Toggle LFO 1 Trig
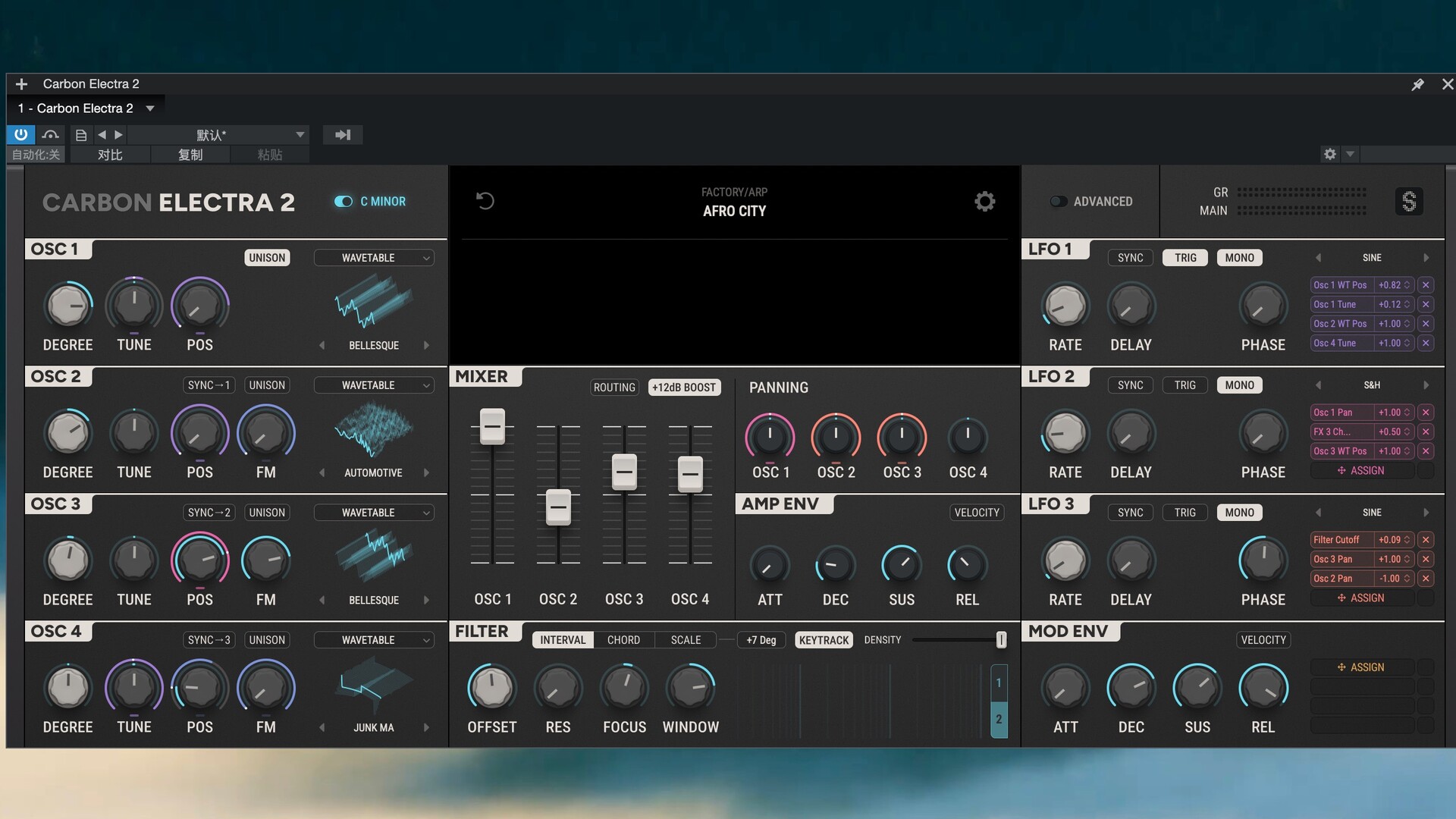This screenshot has height=819, width=1456. [x=1185, y=258]
